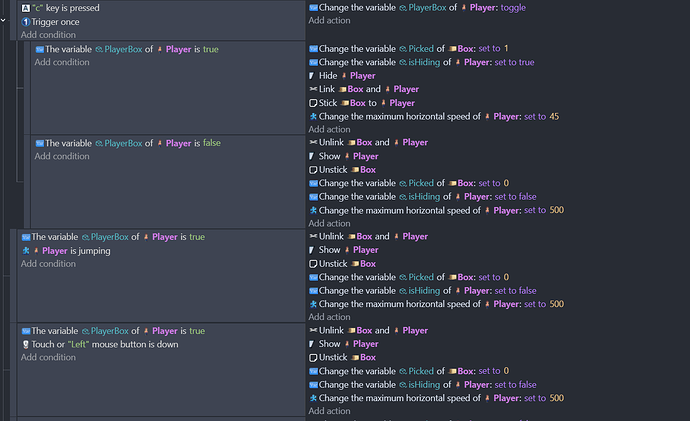
Task: Click the platformer icon beside Player is jumping
Action: coord(25,251)
